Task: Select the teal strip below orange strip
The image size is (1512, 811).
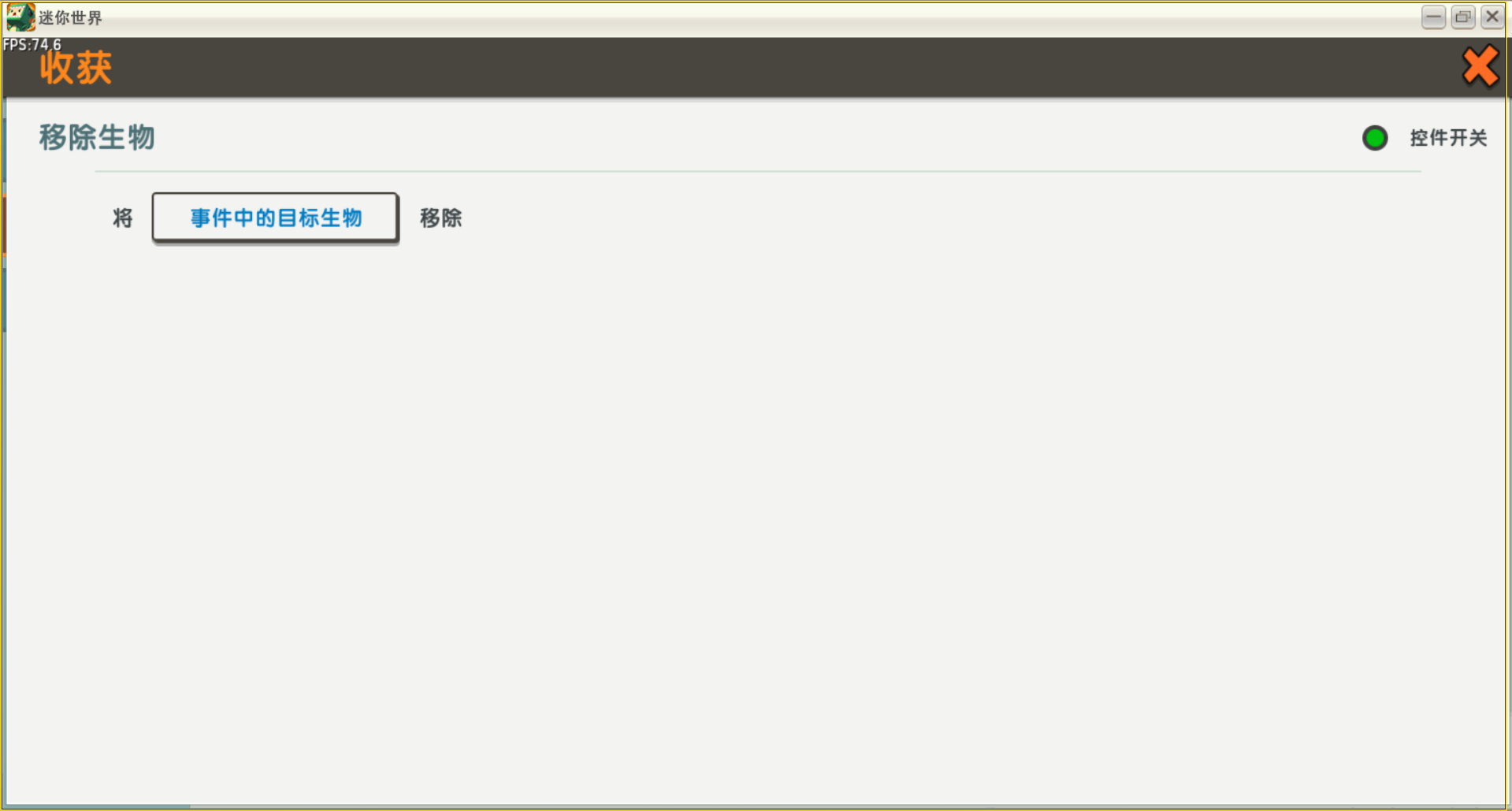Action: pos(4,300)
